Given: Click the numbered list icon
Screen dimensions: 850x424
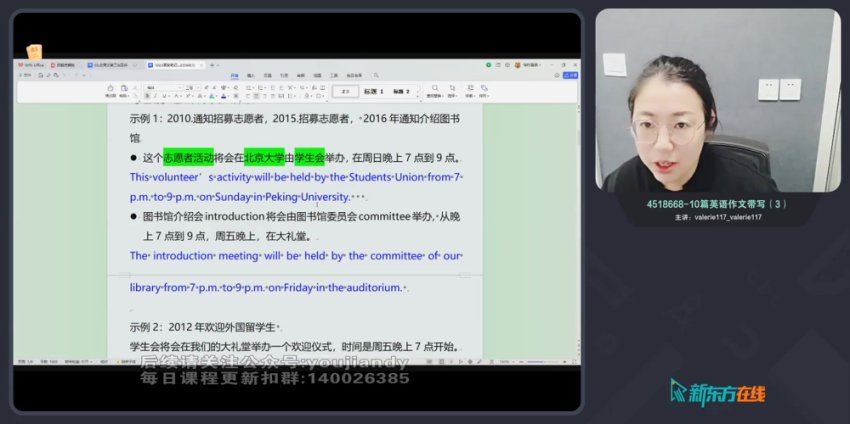Looking at the screenshot, I should tap(260, 88).
